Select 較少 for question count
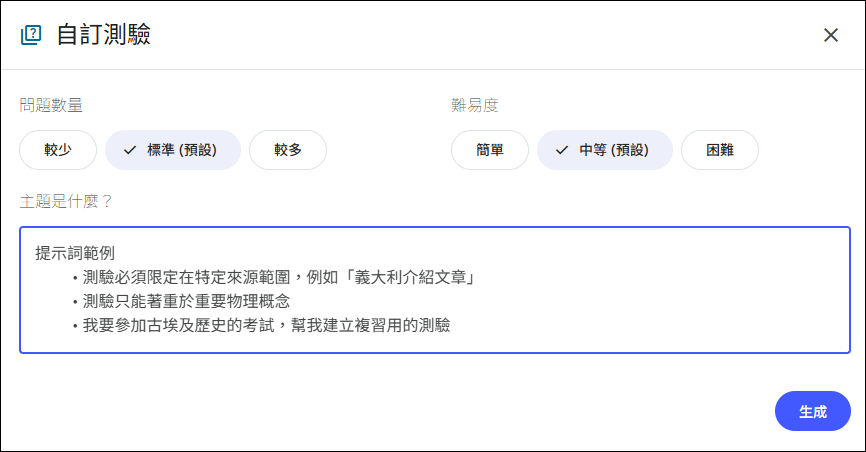 tap(58, 150)
